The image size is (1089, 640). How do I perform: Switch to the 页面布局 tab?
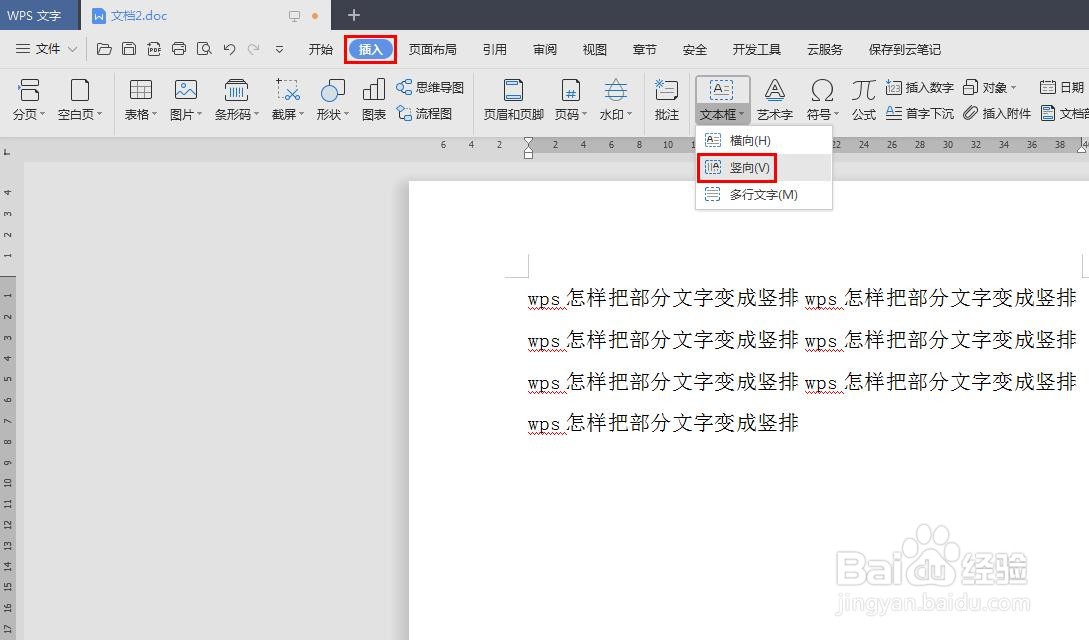tap(432, 49)
